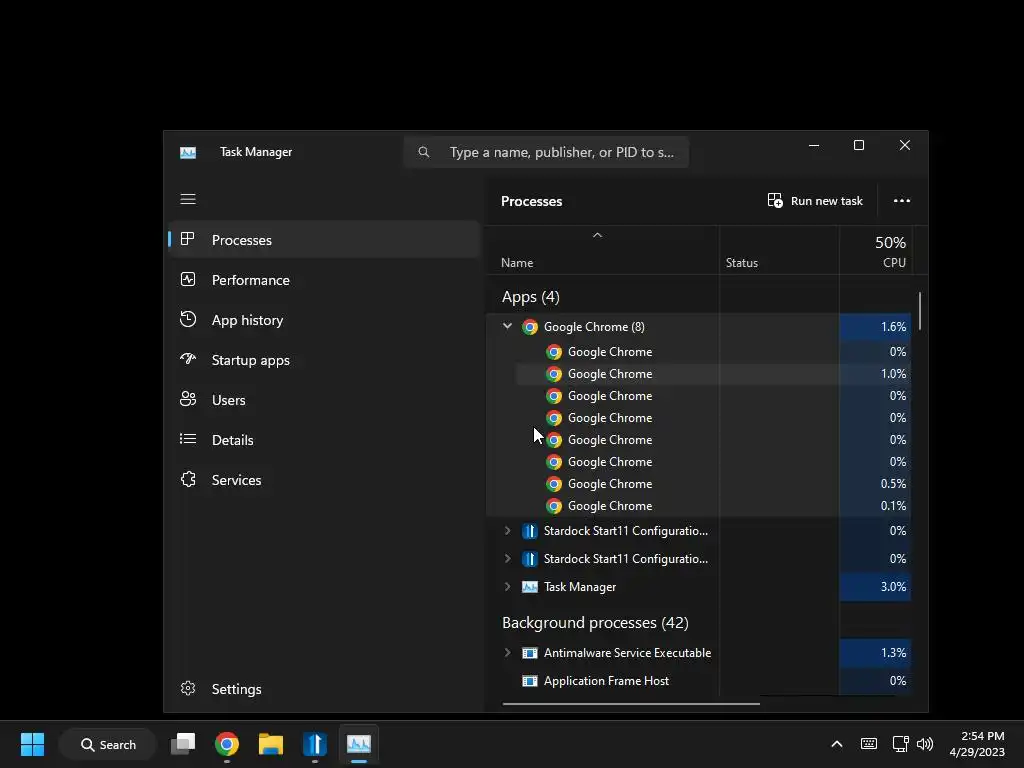The height and width of the screenshot is (768, 1024).
Task: Sort by the CPU column header
Action: coord(894,263)
